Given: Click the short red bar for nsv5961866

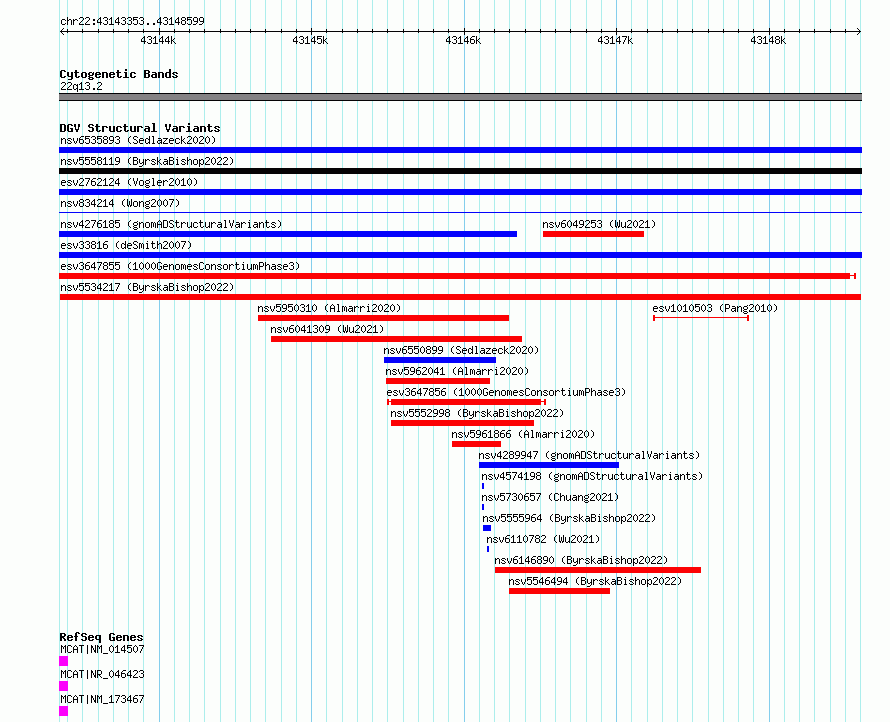Looking at the screenshot, I should click(x=476, y=444).
